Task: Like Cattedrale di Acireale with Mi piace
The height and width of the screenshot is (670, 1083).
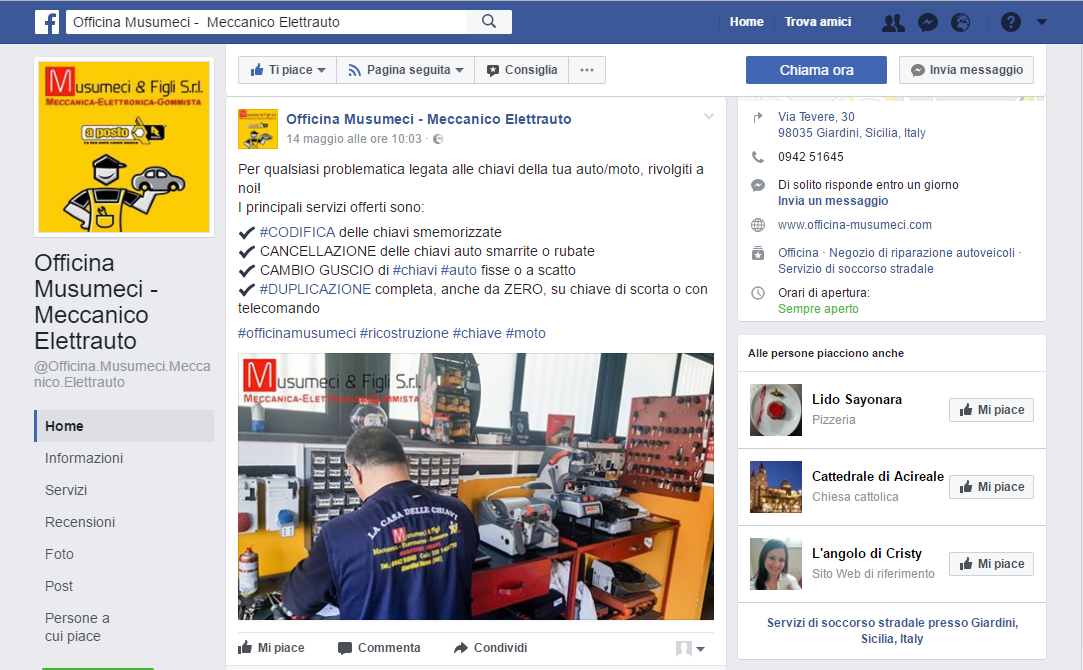Action: tap(991, 487)
